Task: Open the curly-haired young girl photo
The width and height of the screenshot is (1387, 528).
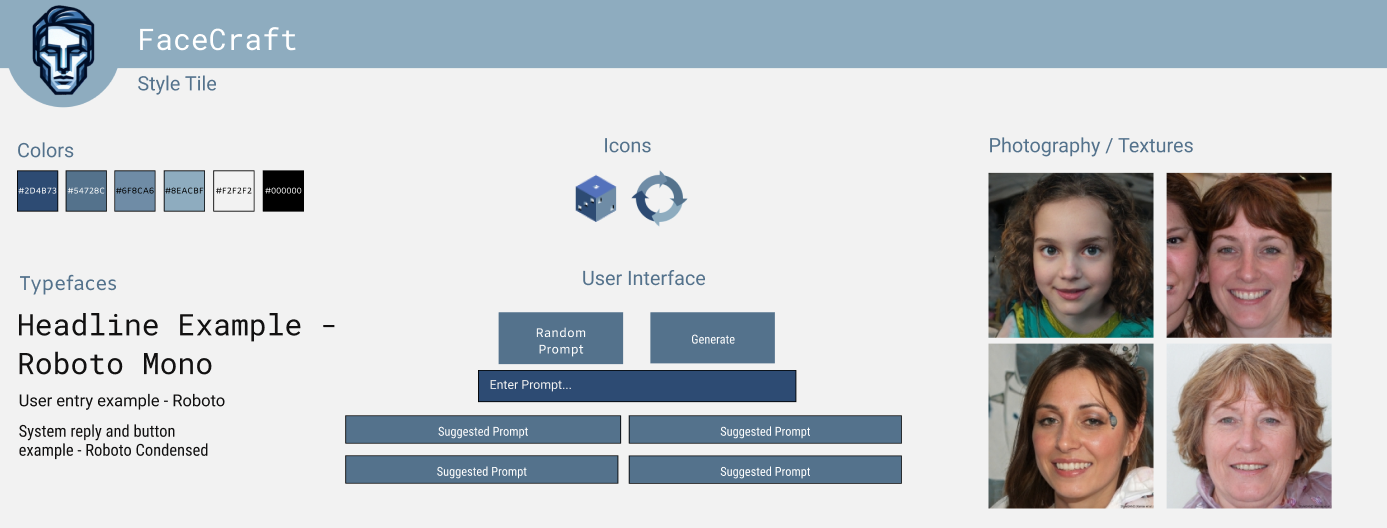Action: pyautogui.click(x=1070, y=255)
